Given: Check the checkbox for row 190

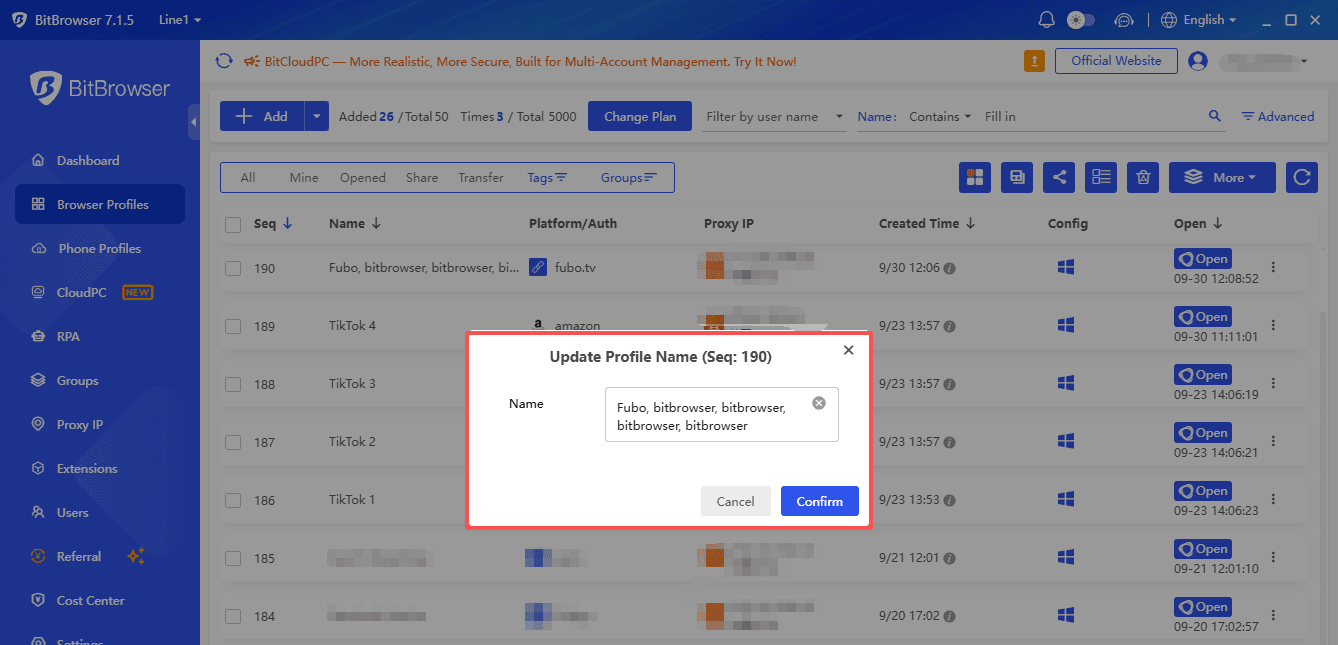Looking at the screenshot, I should 233,268.
